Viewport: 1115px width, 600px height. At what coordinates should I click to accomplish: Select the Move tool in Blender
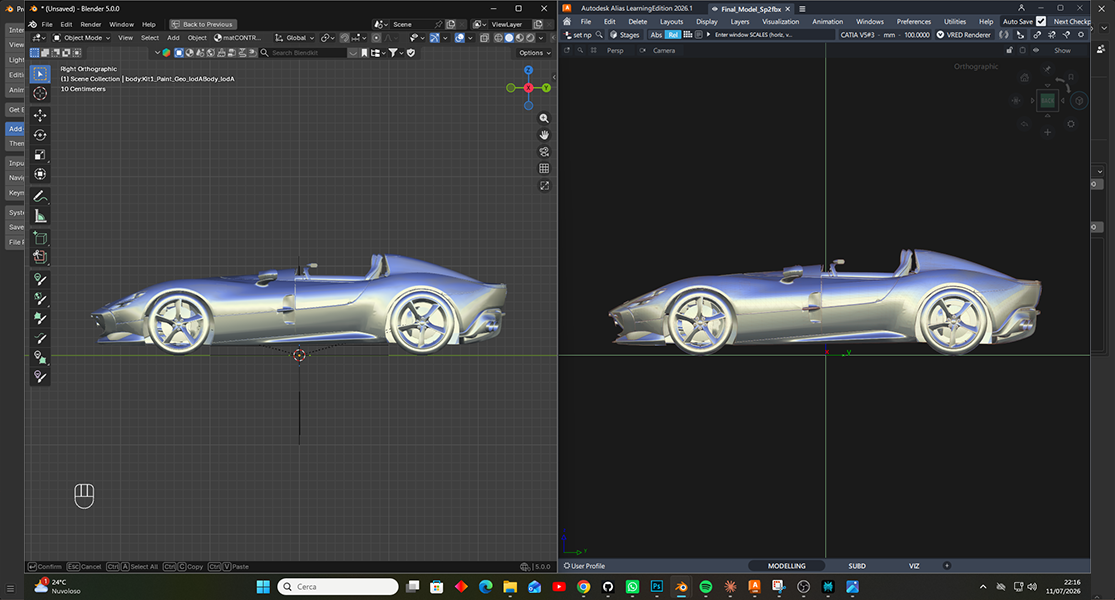(40, 115)
